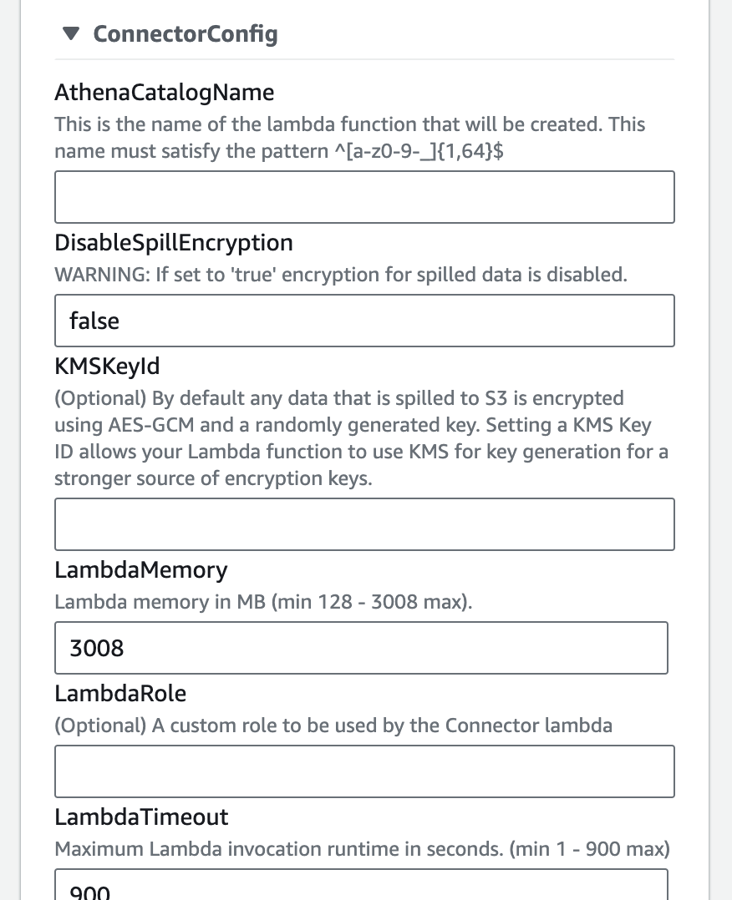Click the AES-GCM encryption description paragraph
Image resolution: width=732 pixels, height=900 pixels.
(x=362, y=438)
